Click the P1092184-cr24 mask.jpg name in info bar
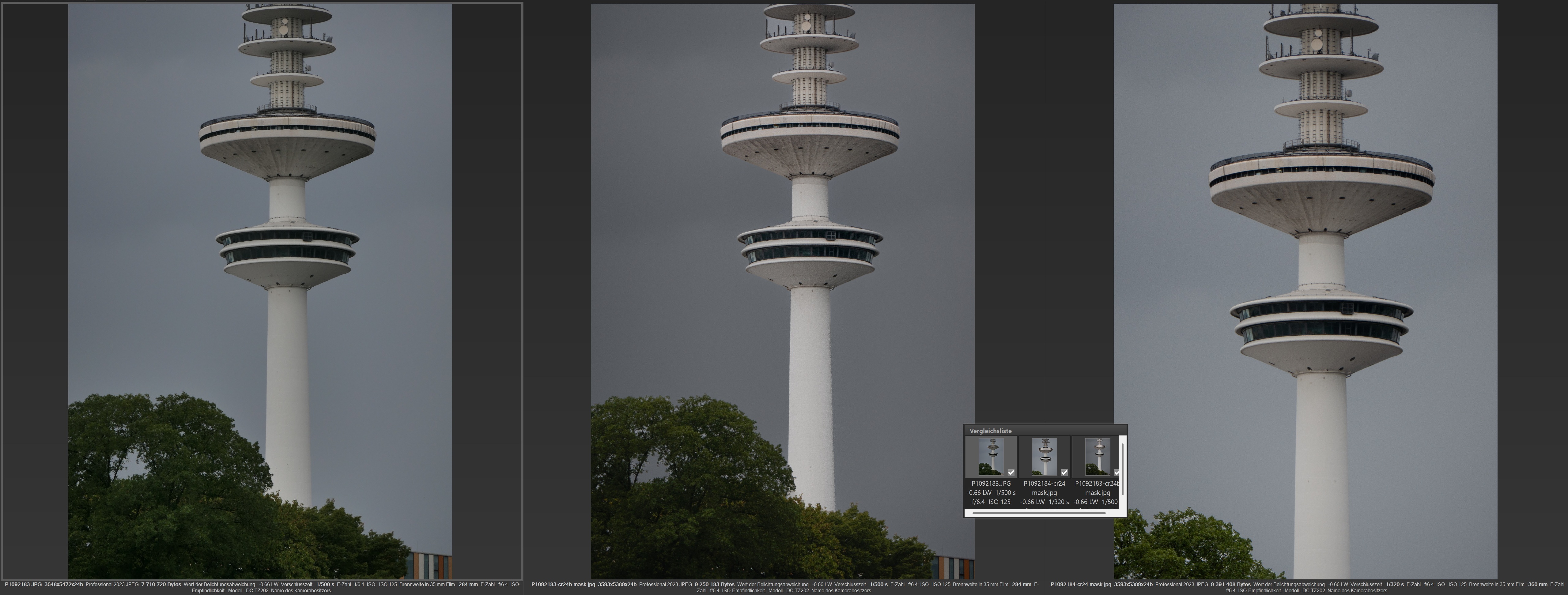The height and width of the screenshot is (595, 1568). pos(1080,584)
